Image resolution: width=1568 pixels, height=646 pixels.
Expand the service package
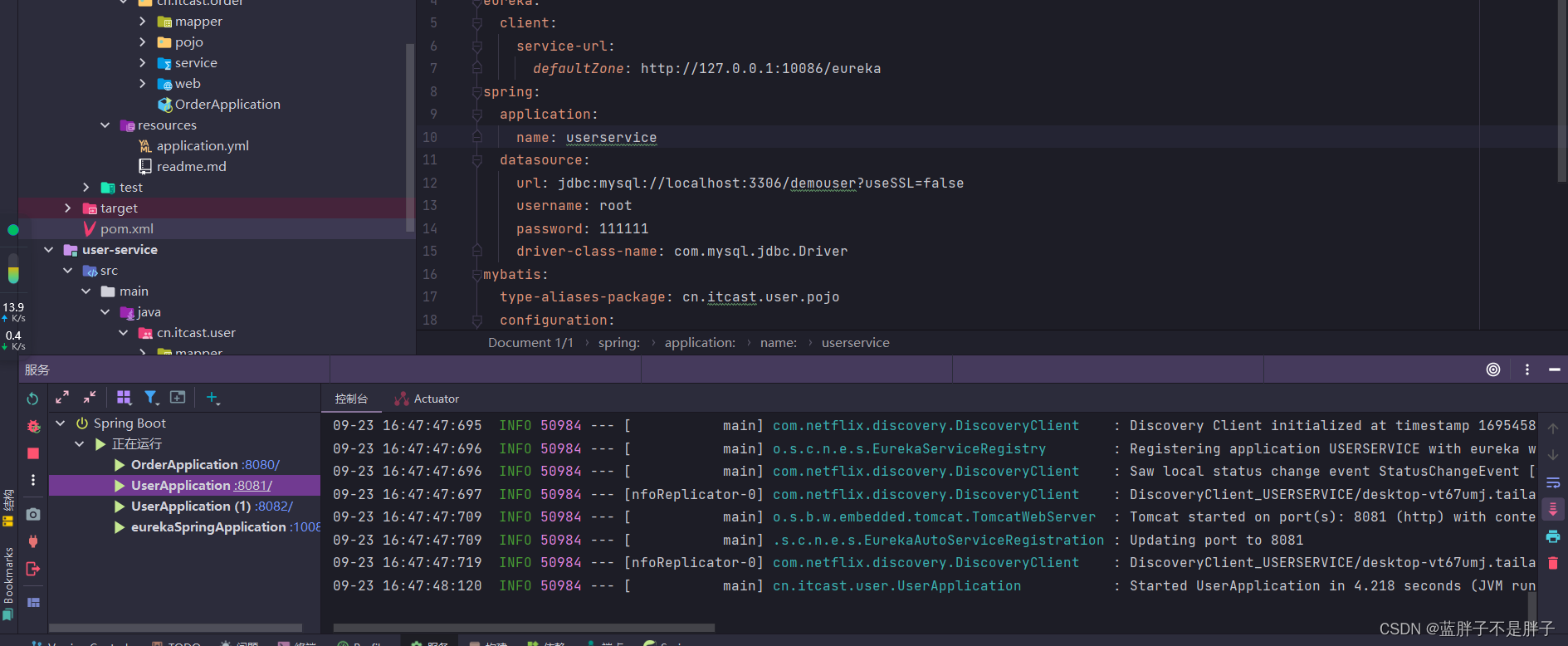[x=143, y=63]
